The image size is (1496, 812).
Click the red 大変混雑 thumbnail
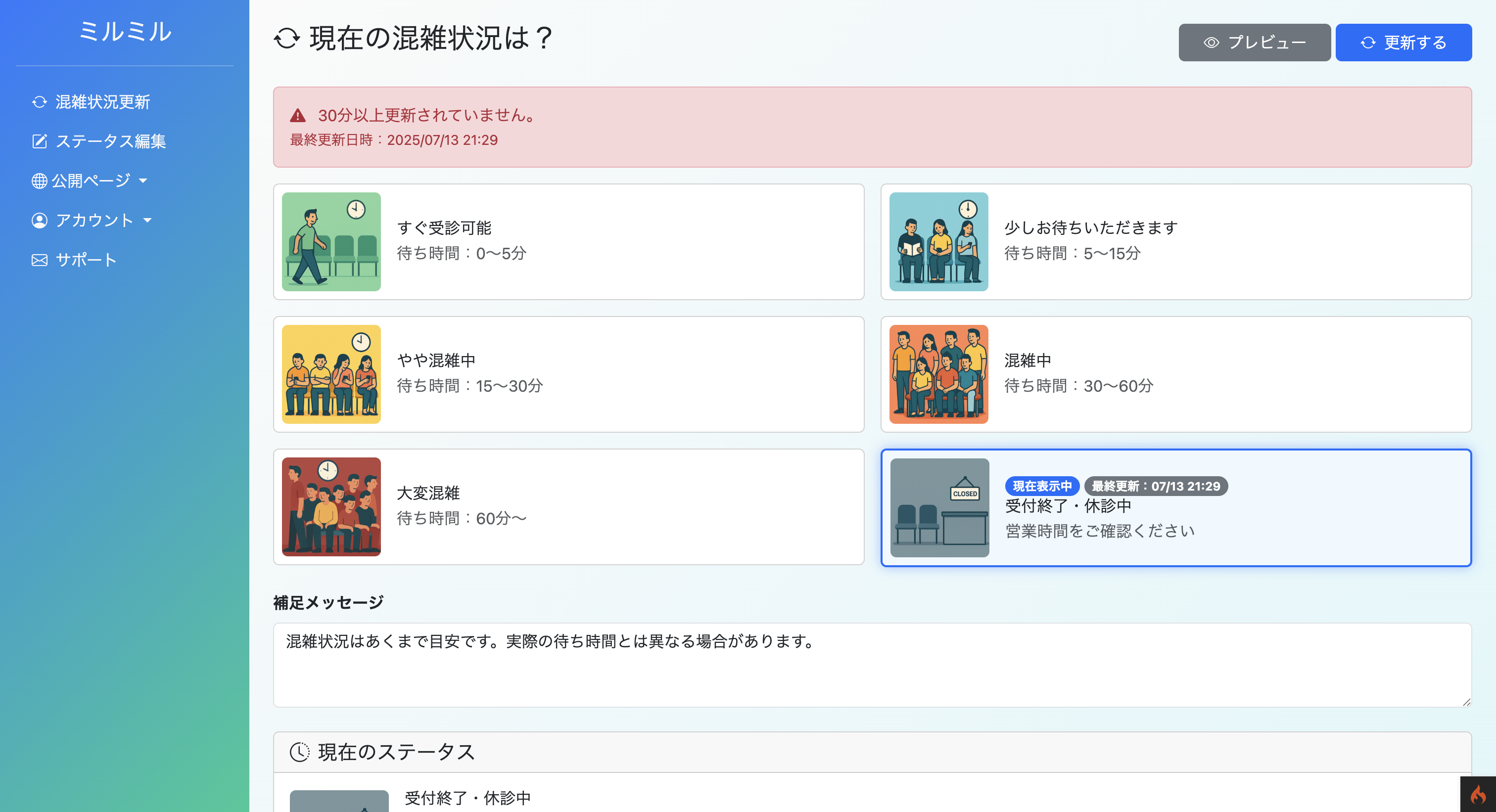point(331,507)
